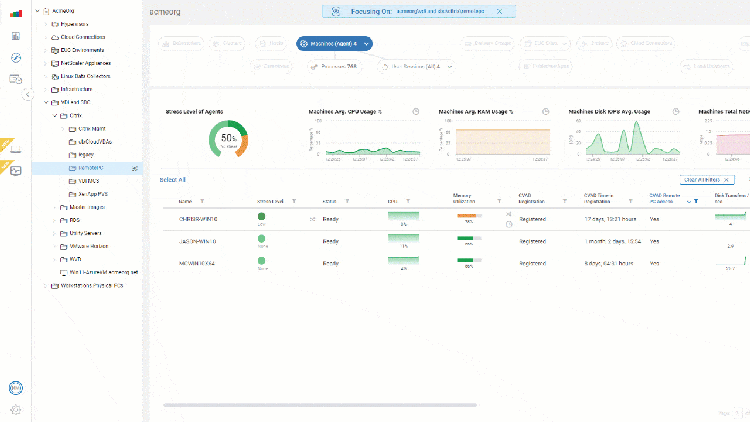The image size is (750, 422).
Task: Close the Focusing On banner
Action: coord(499,11)
